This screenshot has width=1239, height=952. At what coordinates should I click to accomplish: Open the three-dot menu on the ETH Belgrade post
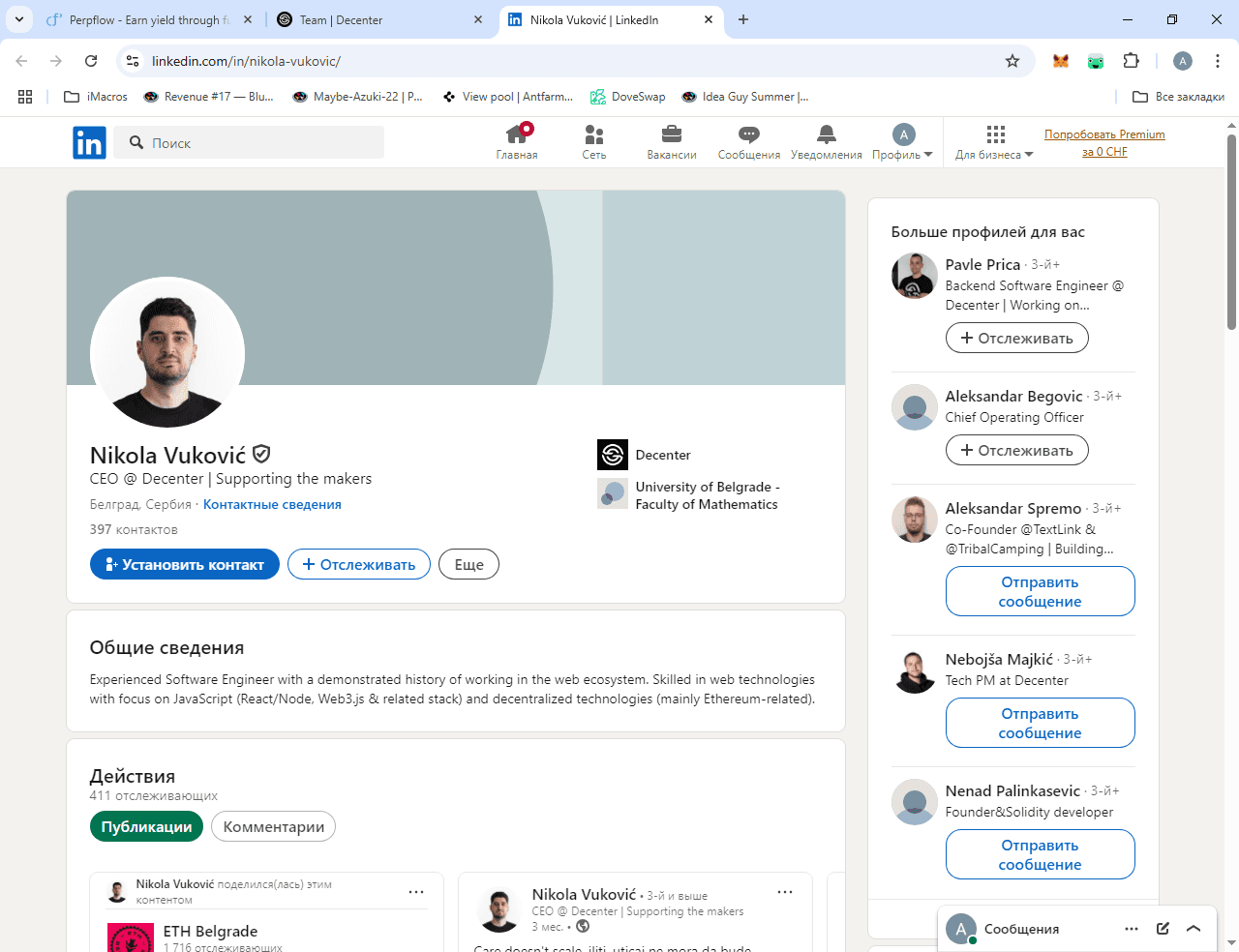pyautogui.click(x=416, y=892)
